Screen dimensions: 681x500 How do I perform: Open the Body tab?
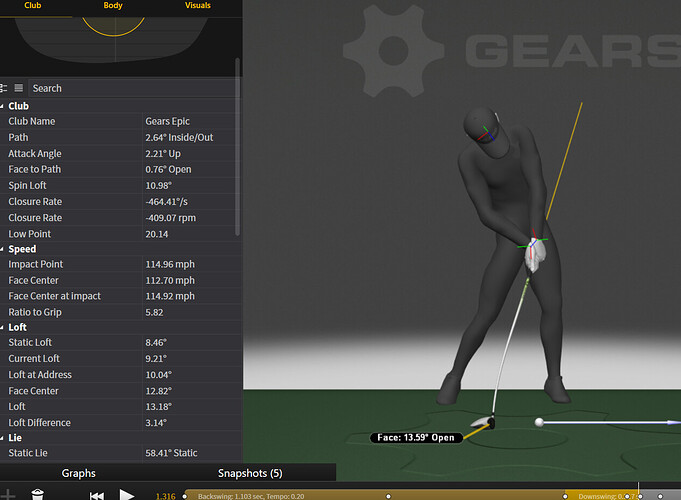coord(113,6)
